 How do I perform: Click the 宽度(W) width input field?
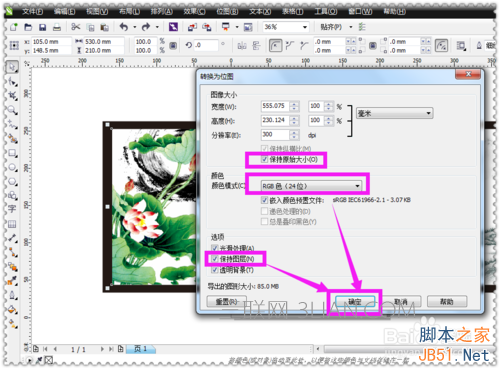tap(275, 106)
